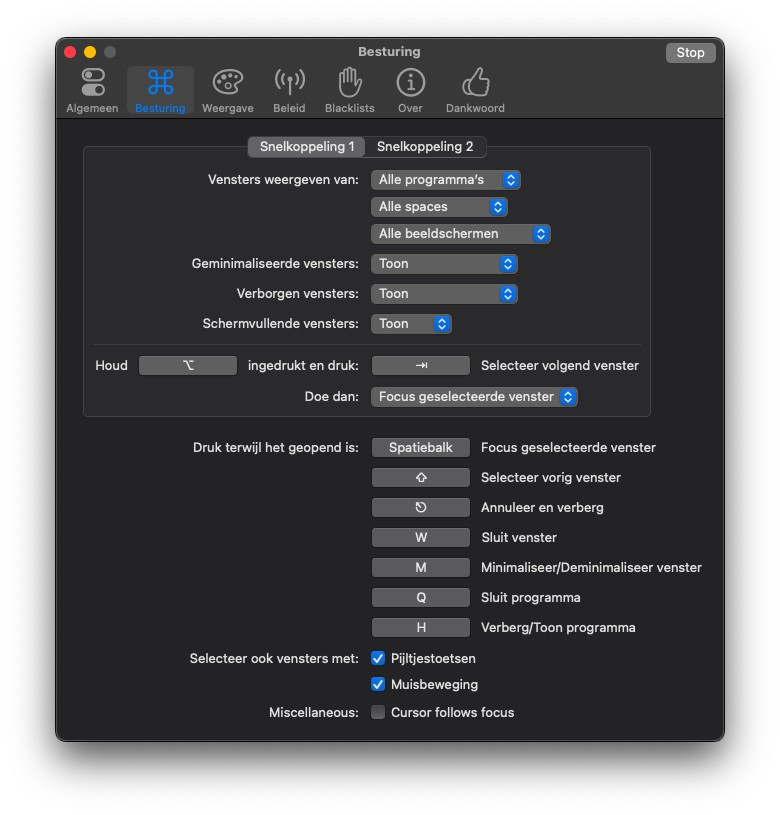Uncheck the Muisbeweging option

tap(378, 685)
